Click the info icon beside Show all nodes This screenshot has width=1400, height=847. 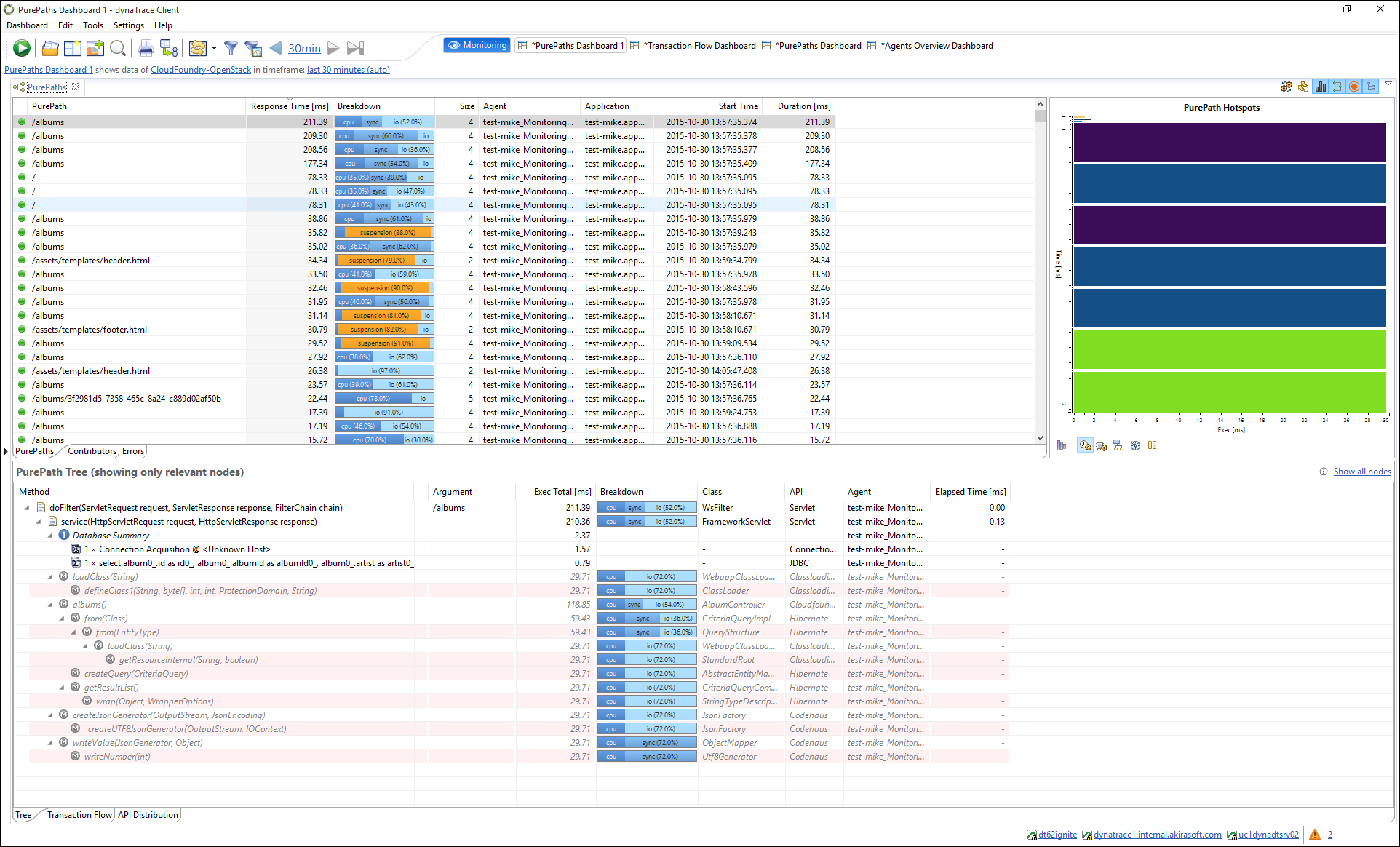point(1324,472)
